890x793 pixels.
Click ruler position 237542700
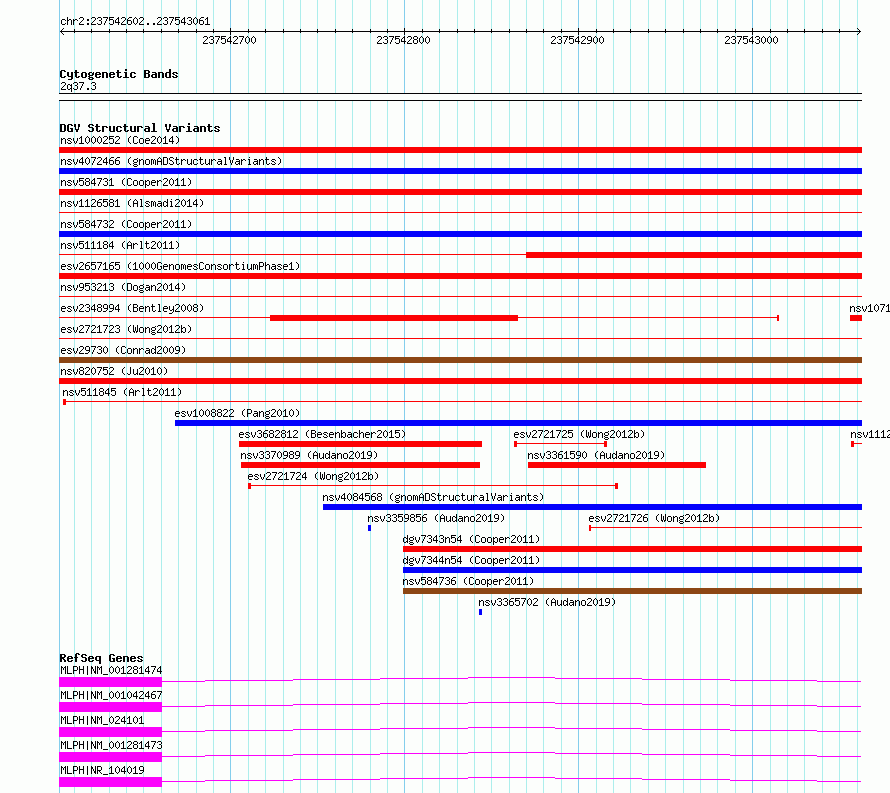[229, 40]
